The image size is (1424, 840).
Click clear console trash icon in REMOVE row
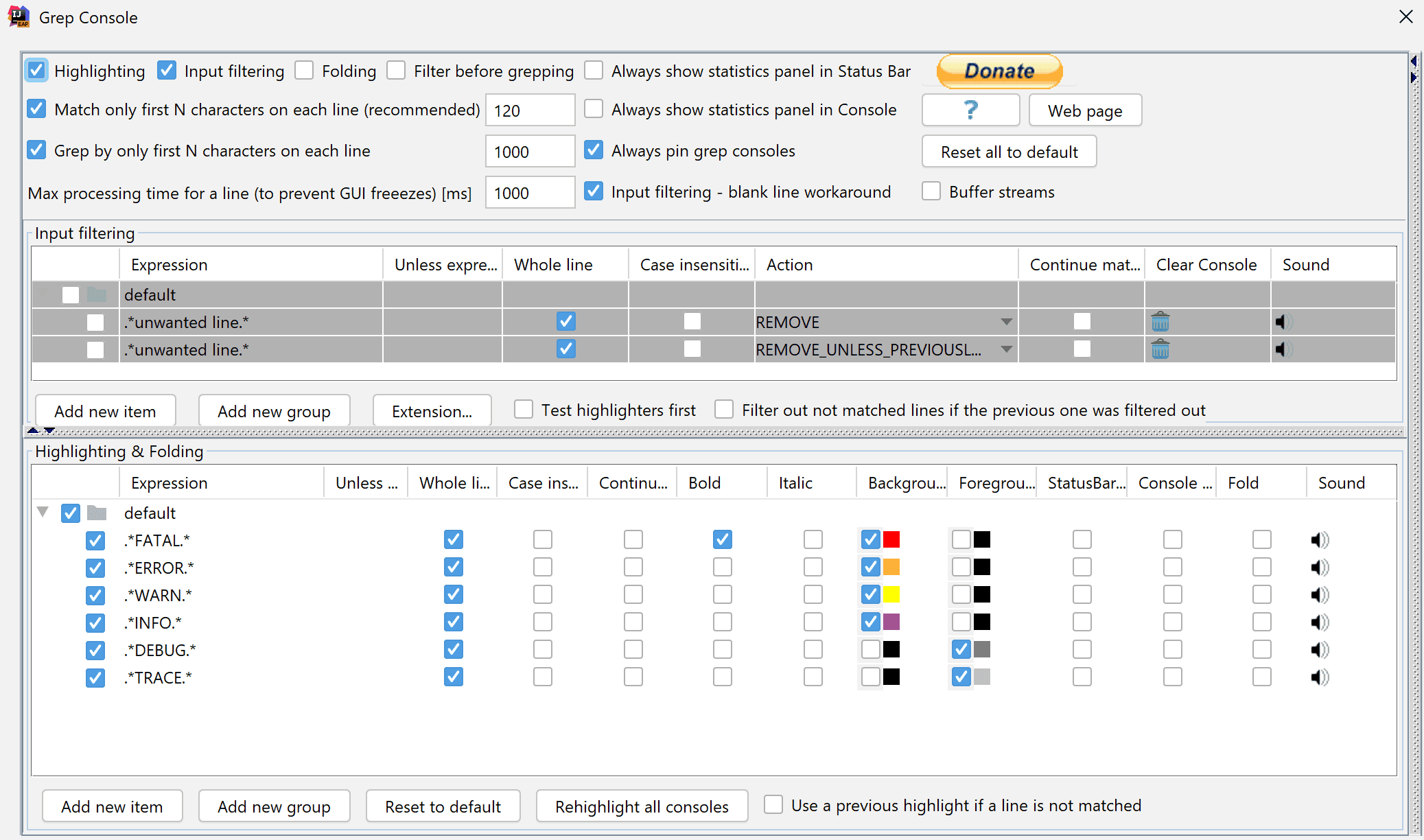point(1160,322)
